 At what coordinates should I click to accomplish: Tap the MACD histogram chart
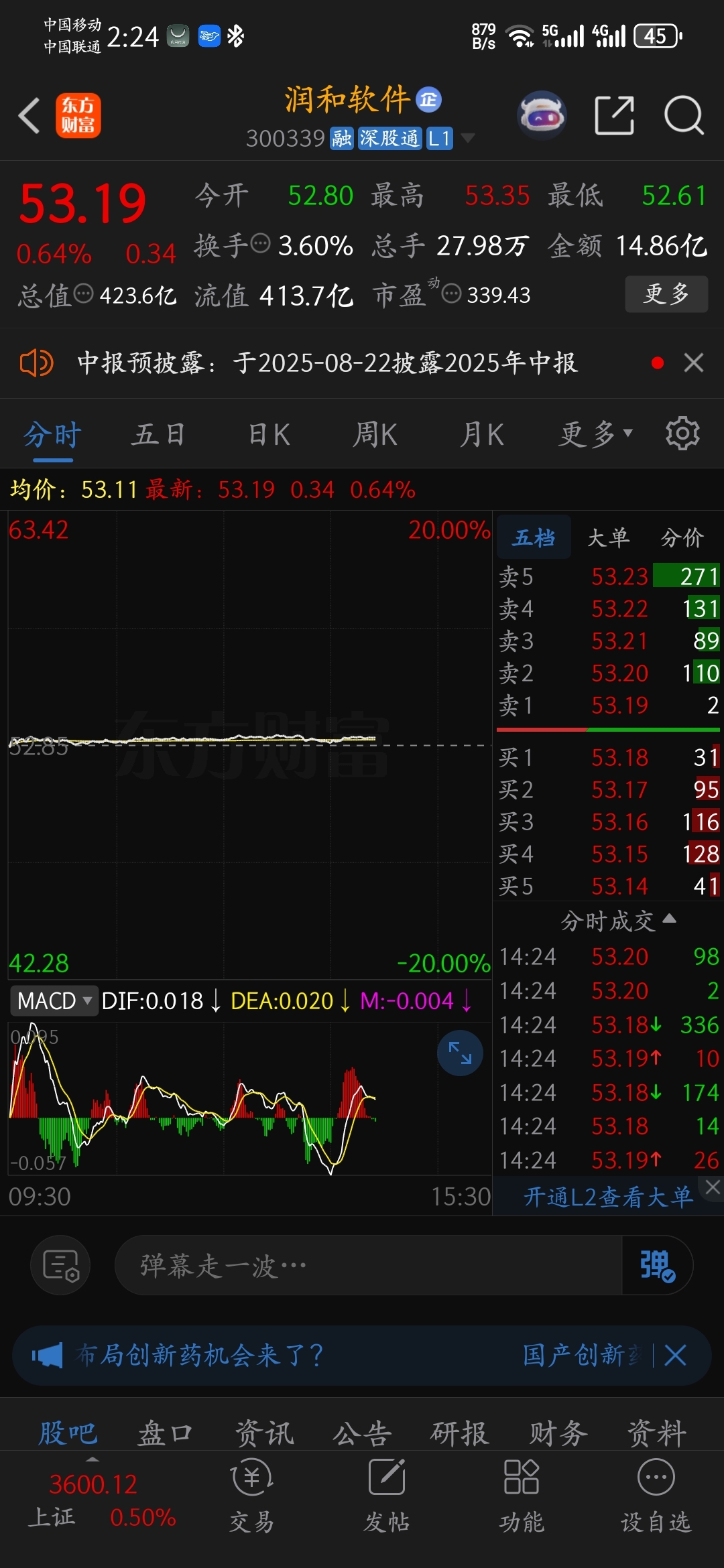pyautogui.click(x=249, y=1099)
